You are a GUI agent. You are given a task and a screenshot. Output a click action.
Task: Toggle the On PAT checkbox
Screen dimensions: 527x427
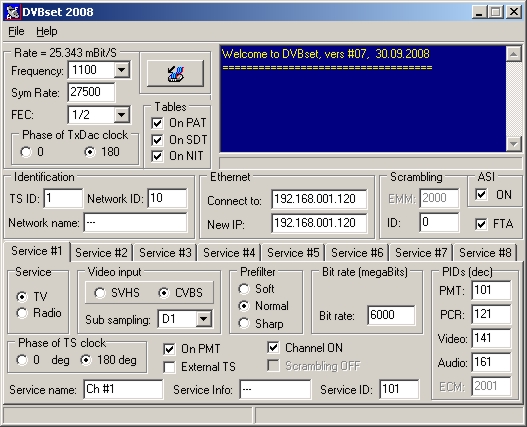[x=157, y=123]
